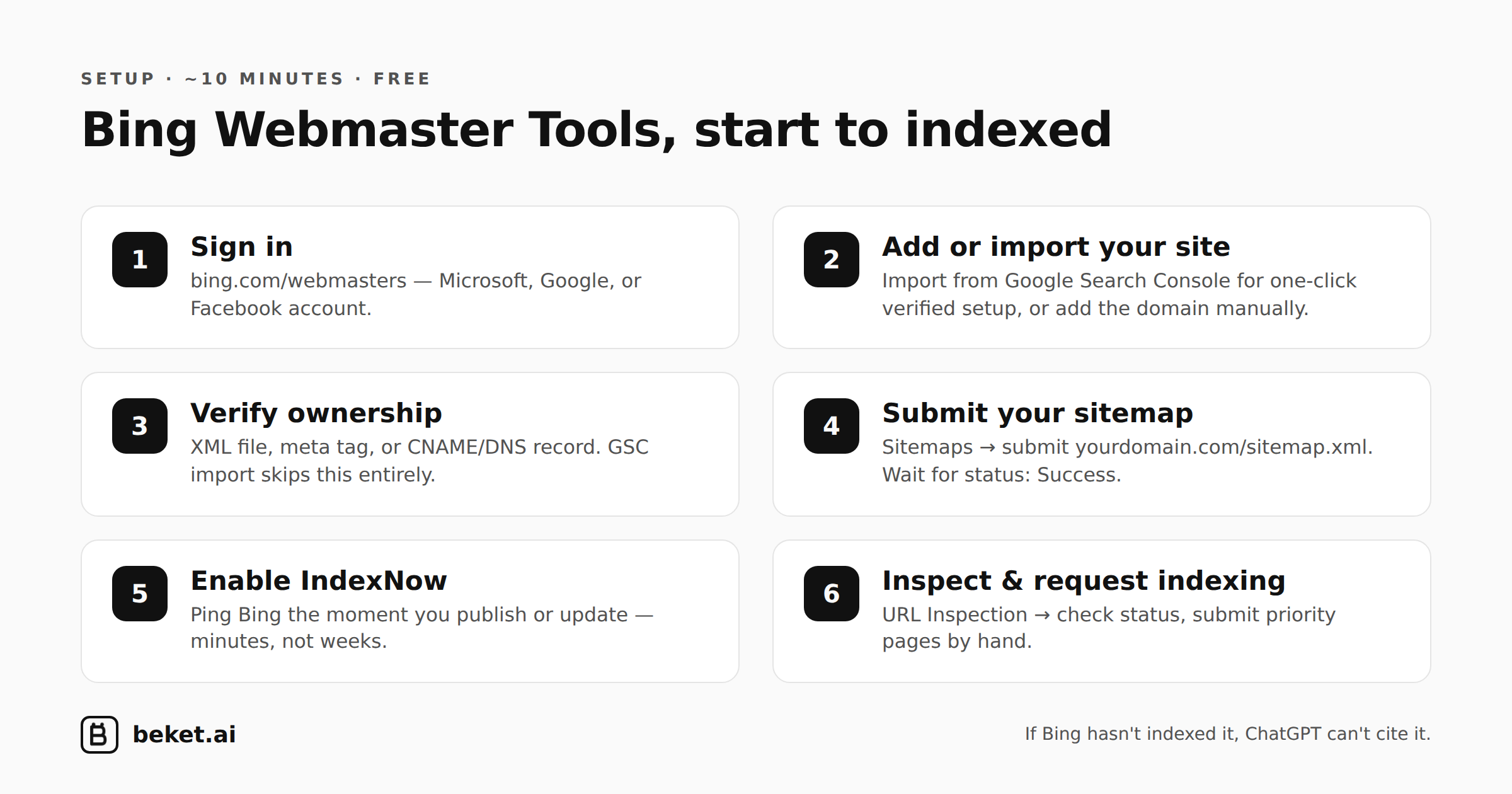Click 'Import from Google Search Console' description
The height and width of the screenshot is (794, 1512).
click(x=1119, y=294)
